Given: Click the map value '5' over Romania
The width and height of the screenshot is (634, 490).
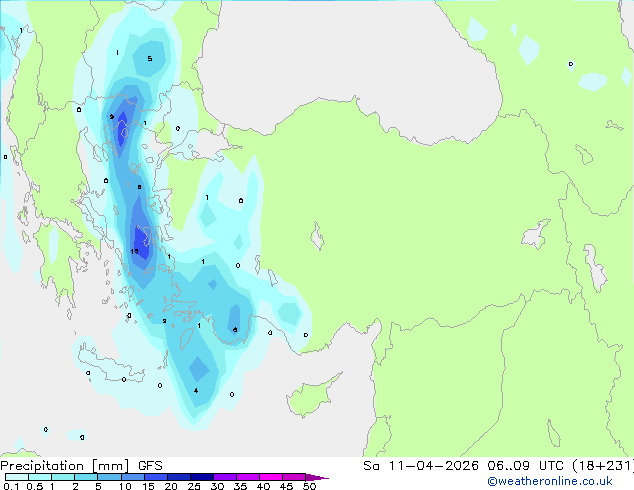Looking at the screenshot, I should click(150, 59).
